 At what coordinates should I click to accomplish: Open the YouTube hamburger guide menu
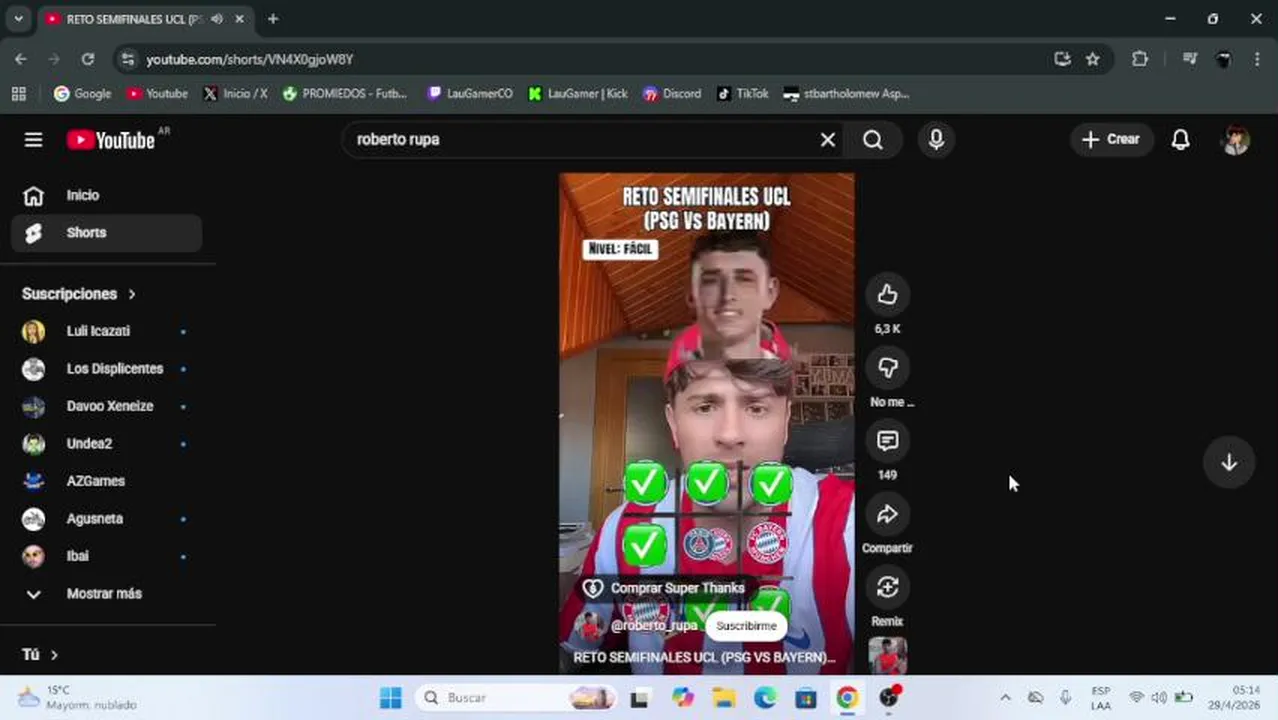[33, 140]
